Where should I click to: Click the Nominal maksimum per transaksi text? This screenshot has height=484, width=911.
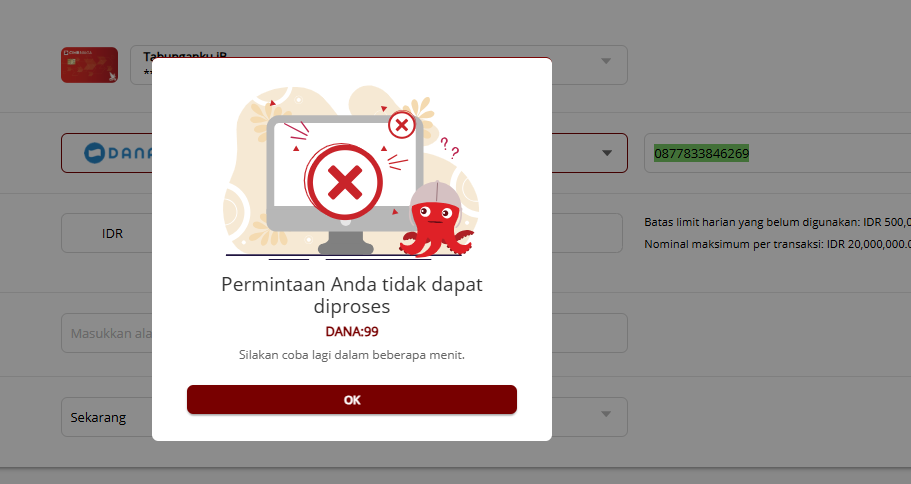coord(777,244)
